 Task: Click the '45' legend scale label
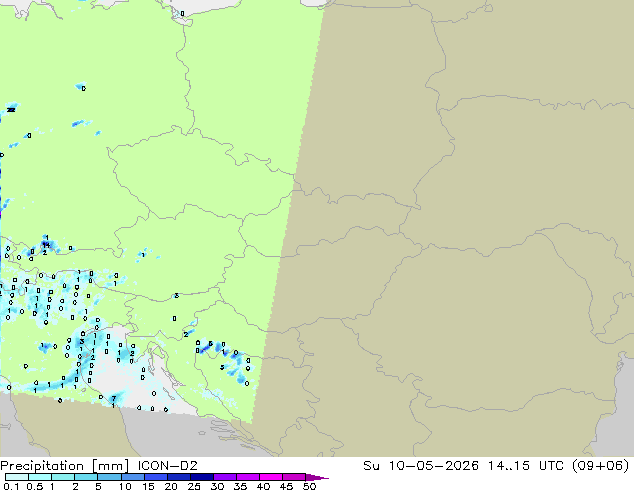286,486
